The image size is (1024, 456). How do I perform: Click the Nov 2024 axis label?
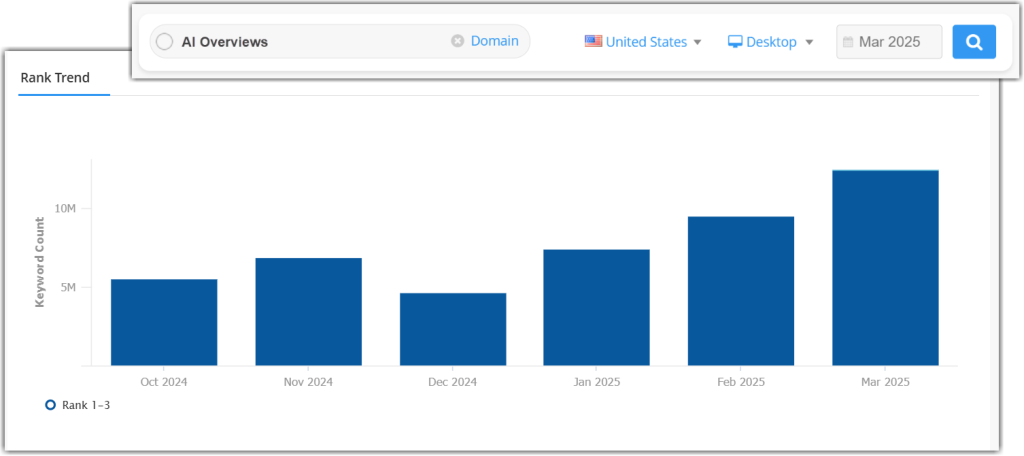coord(308,382)
